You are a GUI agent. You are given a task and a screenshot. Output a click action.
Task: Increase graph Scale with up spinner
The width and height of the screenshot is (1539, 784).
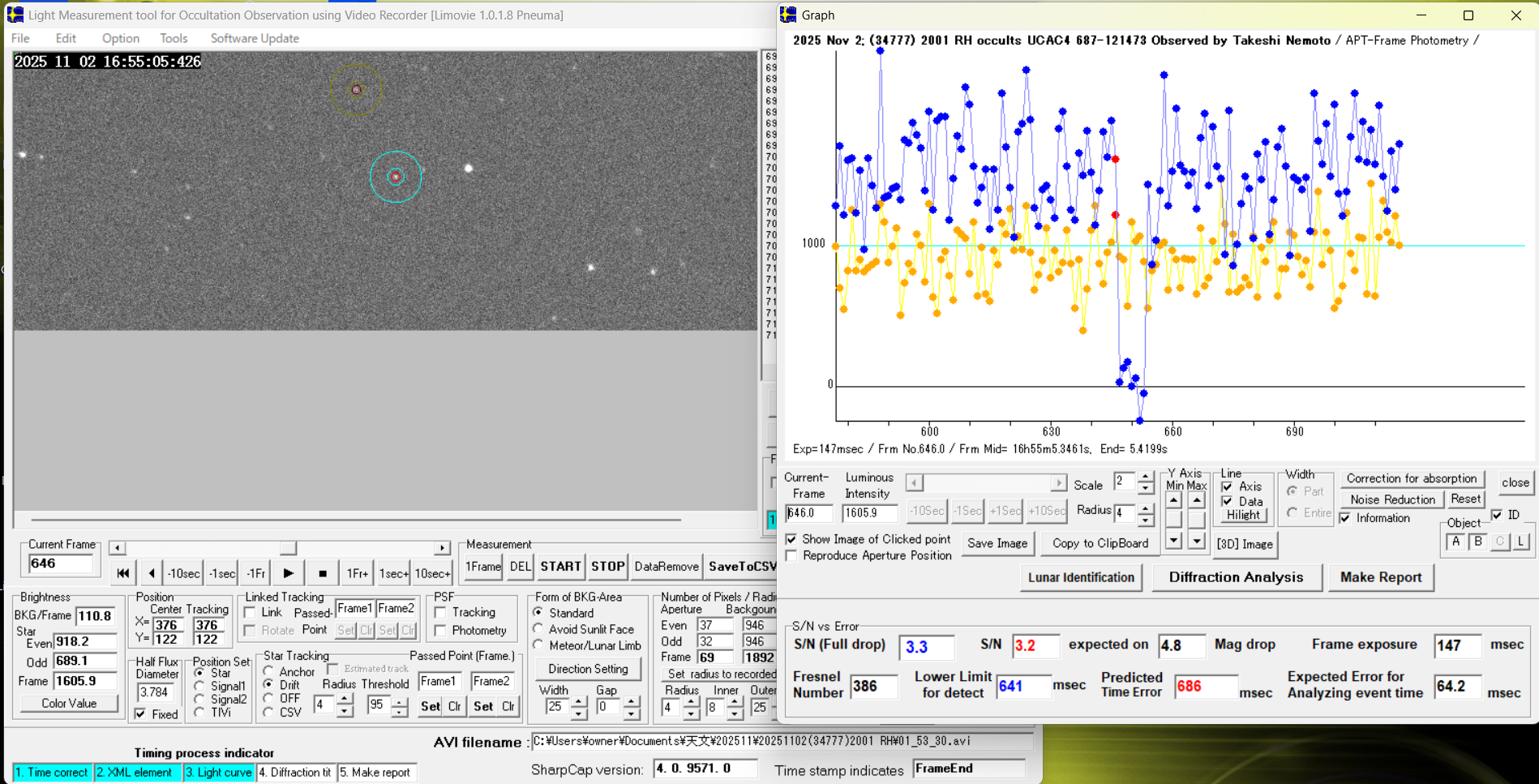(1145, 477)
